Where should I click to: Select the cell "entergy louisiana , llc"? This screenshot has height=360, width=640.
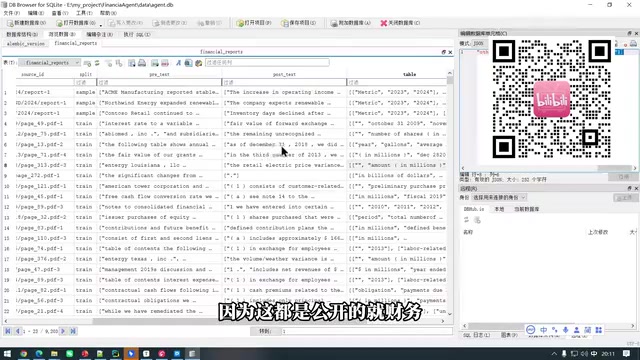click(159, 165)
